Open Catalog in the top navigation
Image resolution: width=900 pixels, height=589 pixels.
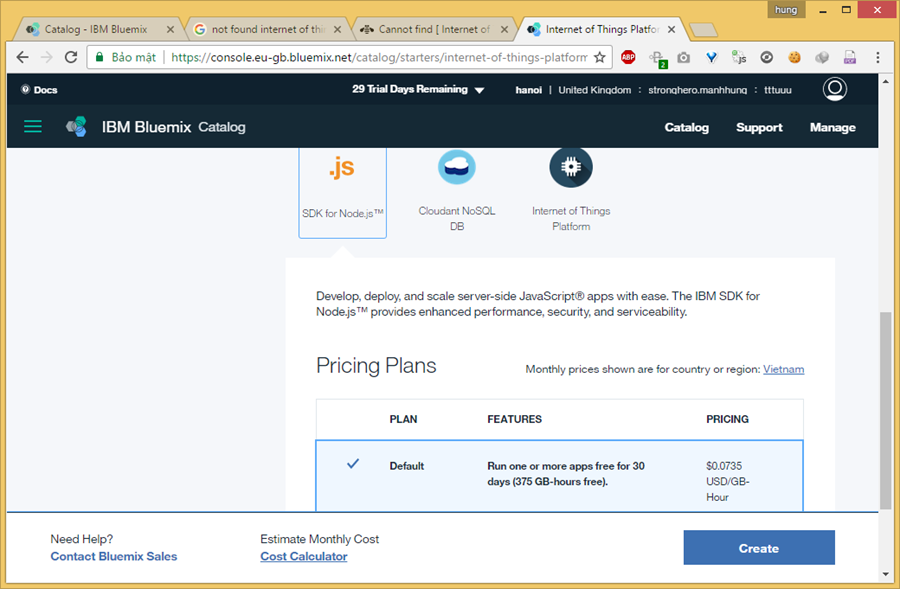click(686, 127)
